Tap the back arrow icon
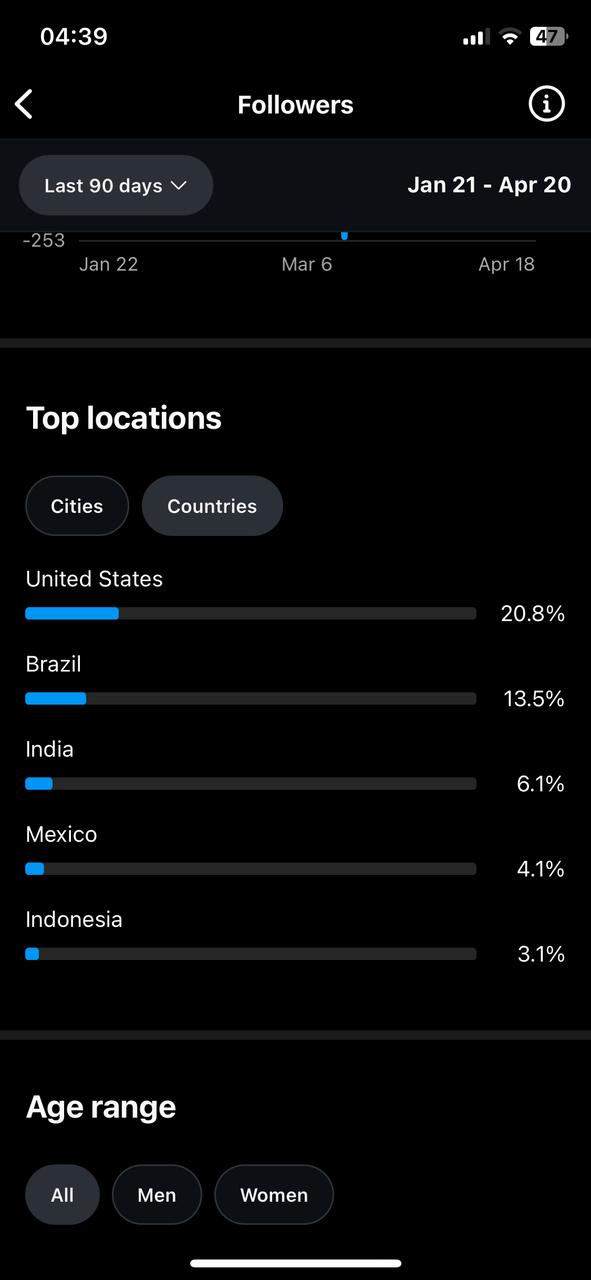591x1280 pixels. [x=24, y=104]
